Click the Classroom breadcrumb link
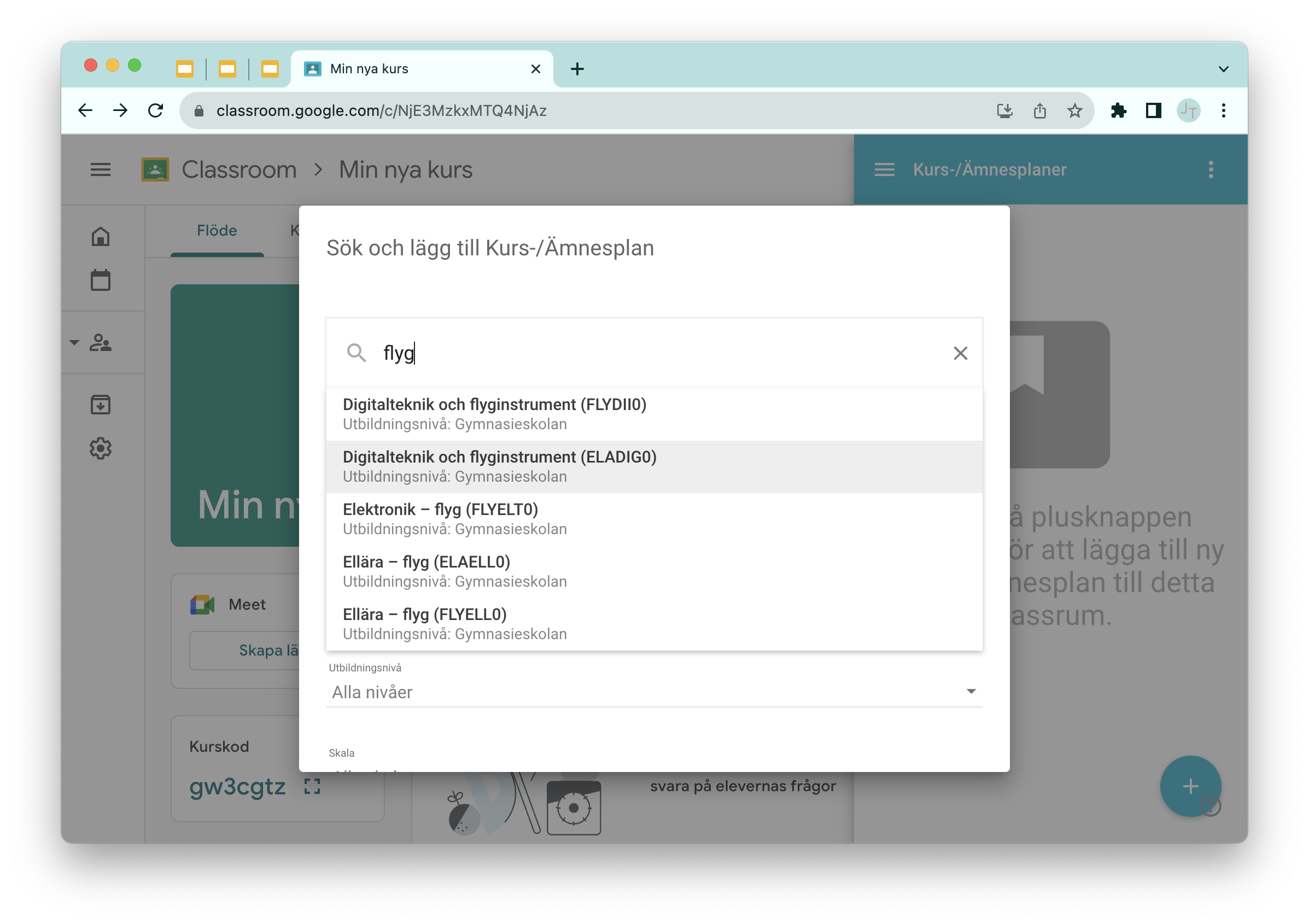Viewport: 1309px width, 924px height. point(239,169)
